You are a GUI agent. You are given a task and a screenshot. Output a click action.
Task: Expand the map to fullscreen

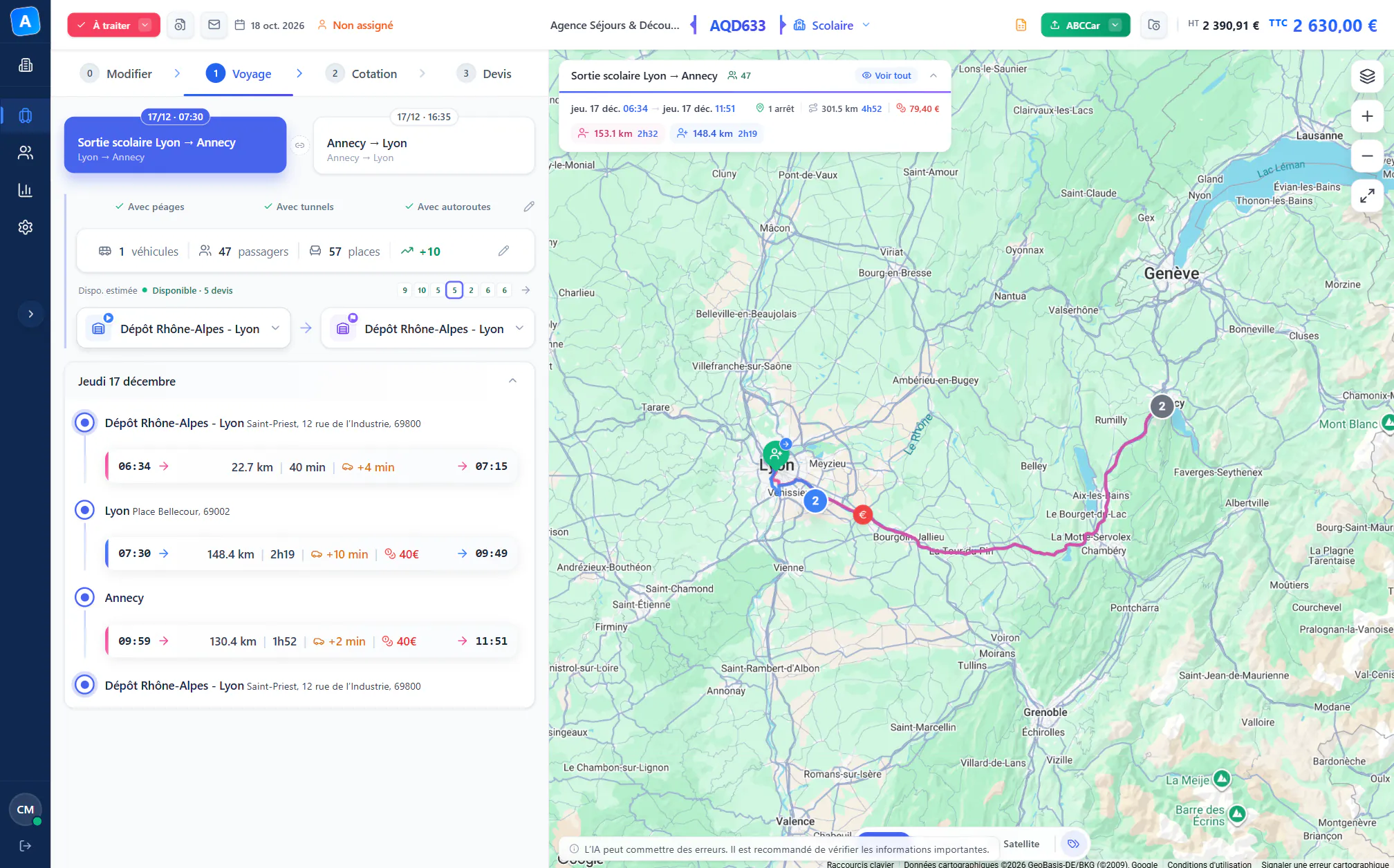[1367, 196]
